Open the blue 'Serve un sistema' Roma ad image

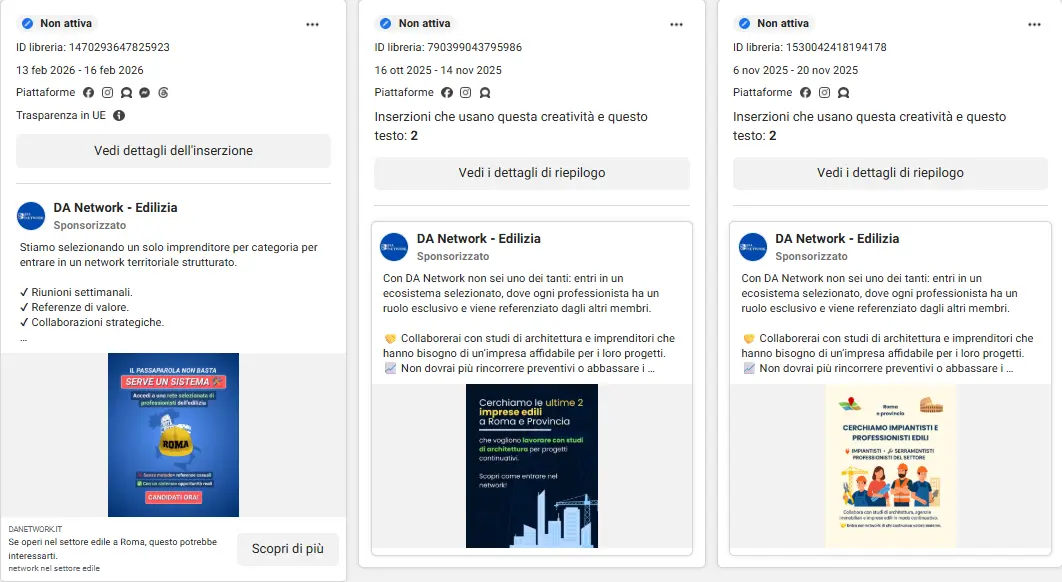173,435
